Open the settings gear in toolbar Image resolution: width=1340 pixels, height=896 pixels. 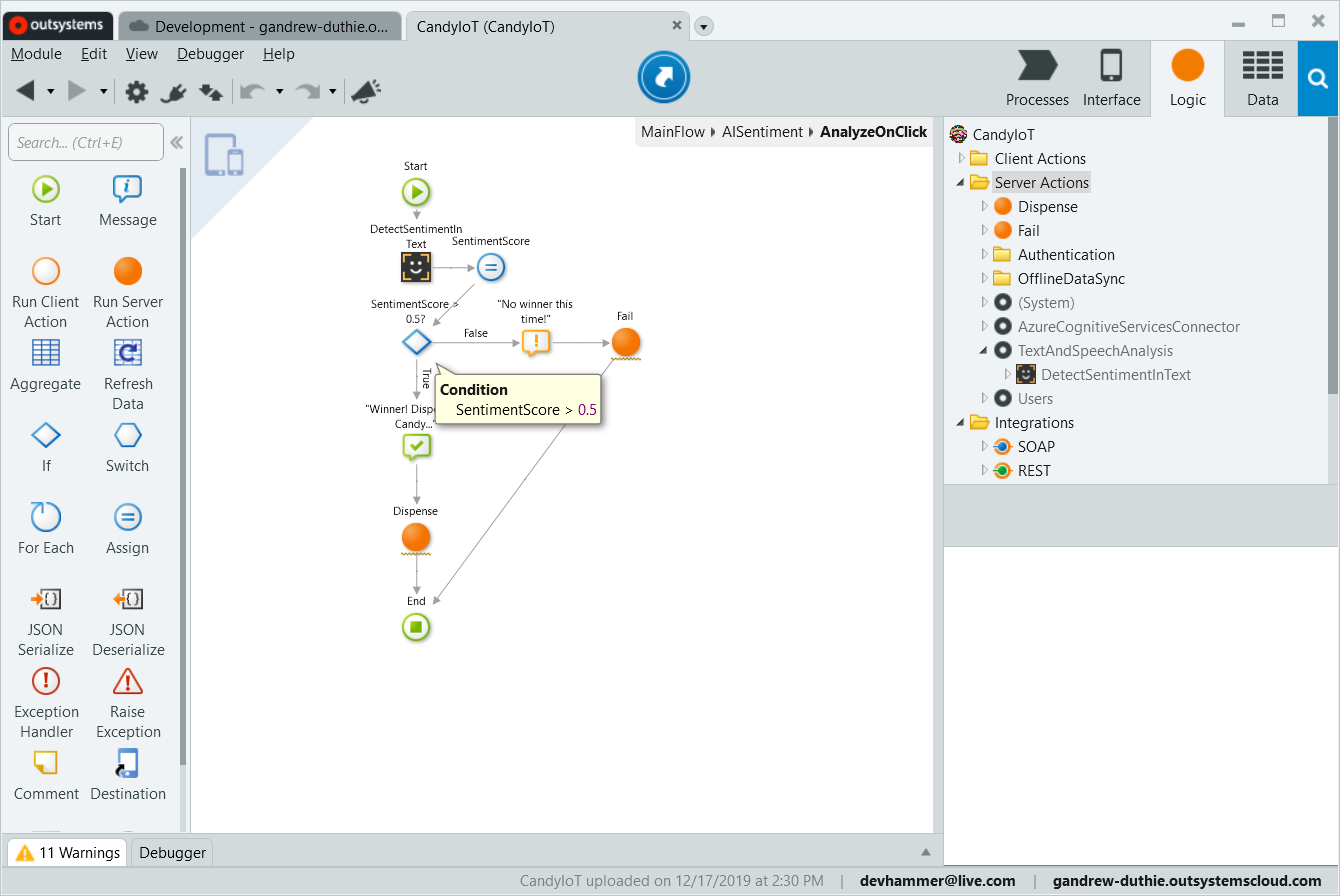136,92
